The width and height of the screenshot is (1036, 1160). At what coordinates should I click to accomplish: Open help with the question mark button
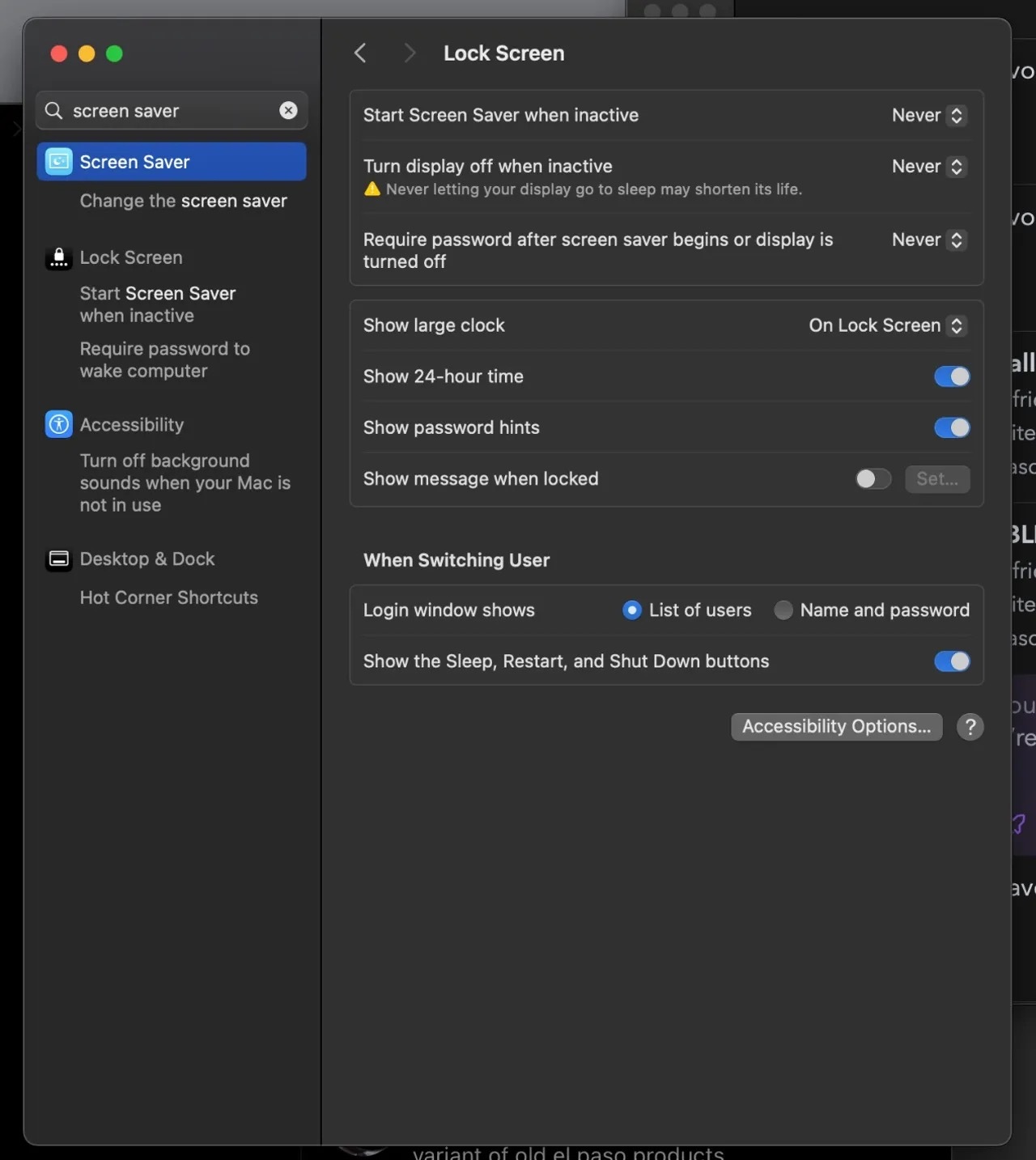970,727
